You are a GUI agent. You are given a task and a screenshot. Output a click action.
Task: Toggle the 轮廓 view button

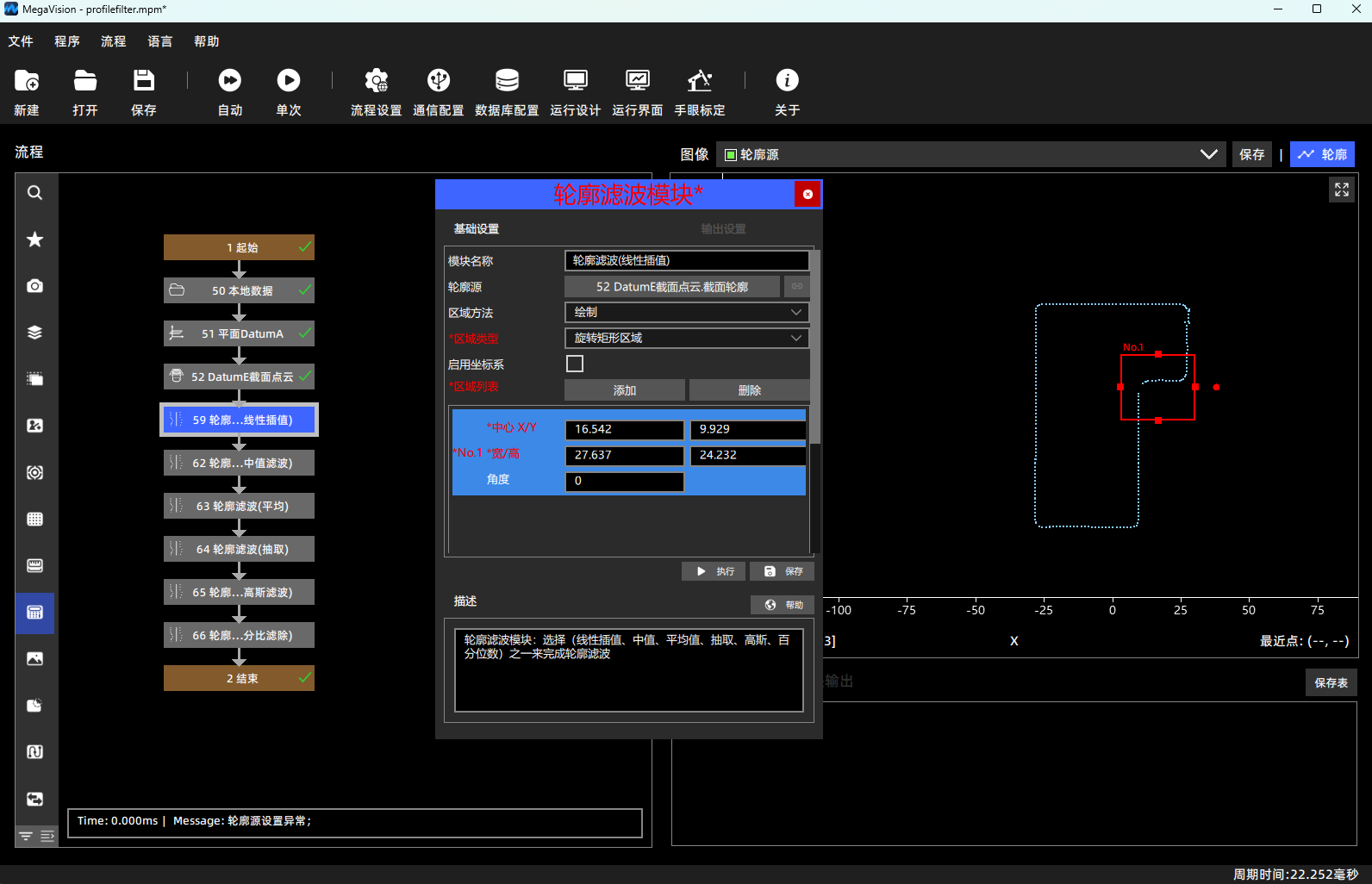1322,154
